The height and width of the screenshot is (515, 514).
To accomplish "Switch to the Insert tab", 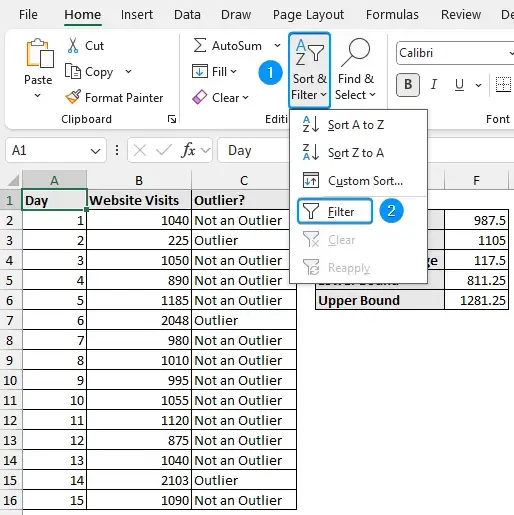I will pos(137,15).
